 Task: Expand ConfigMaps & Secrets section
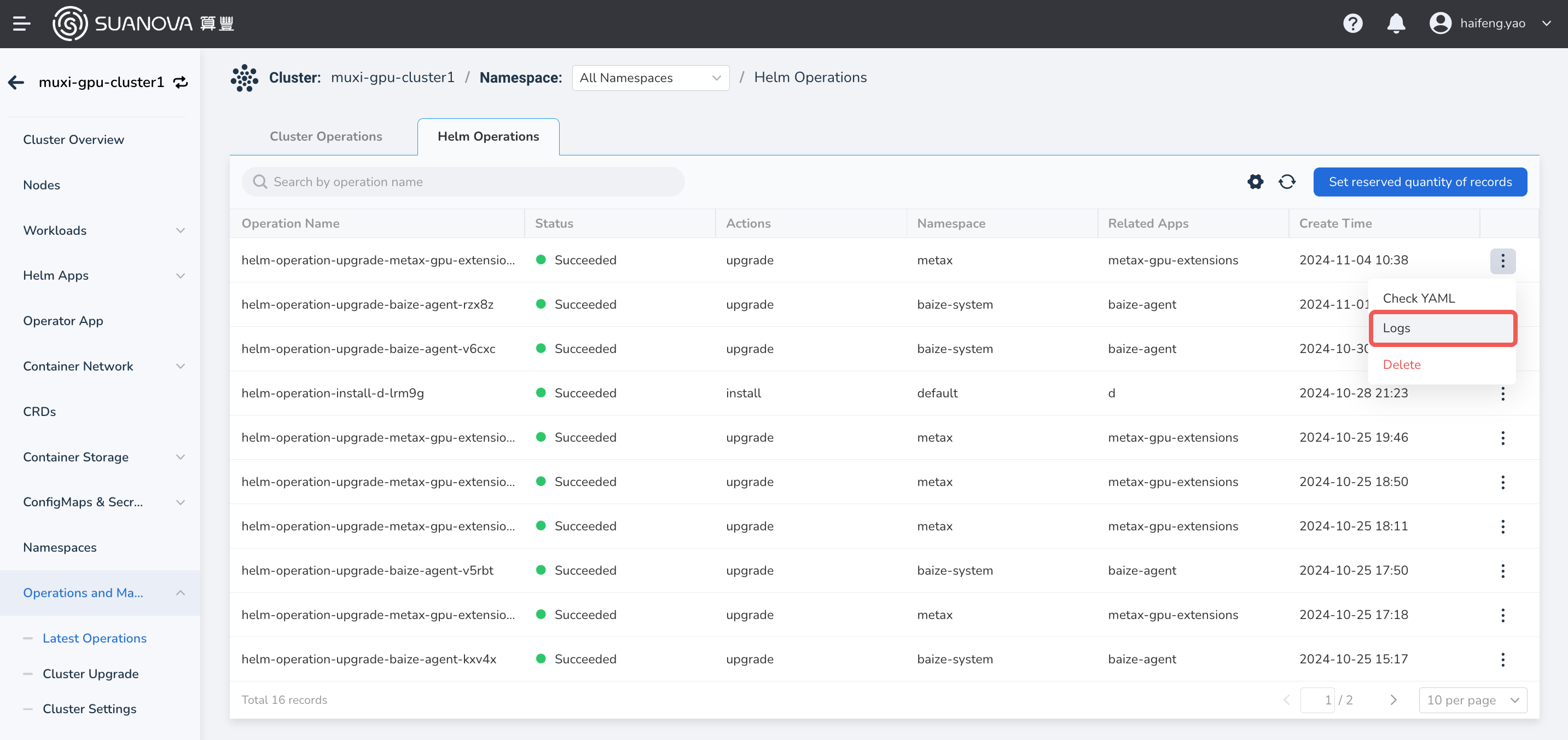tap(181, 502)
